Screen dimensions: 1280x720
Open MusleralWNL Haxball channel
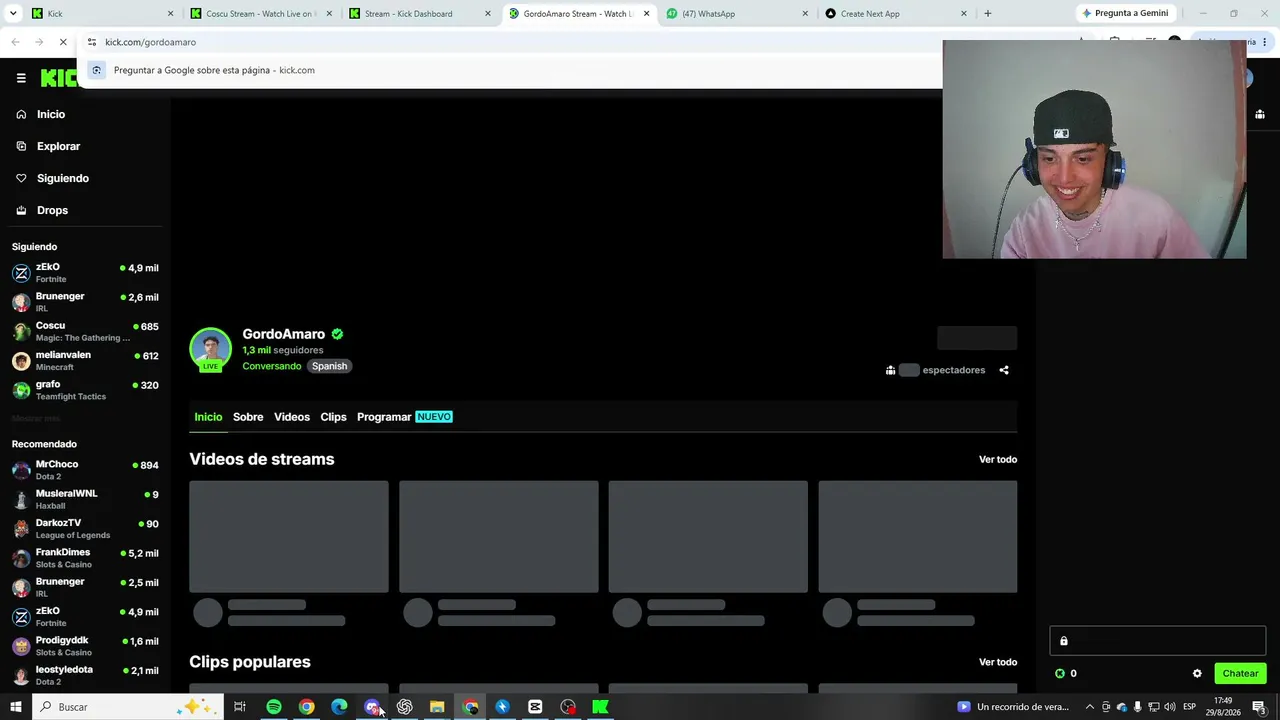(85, 499)
